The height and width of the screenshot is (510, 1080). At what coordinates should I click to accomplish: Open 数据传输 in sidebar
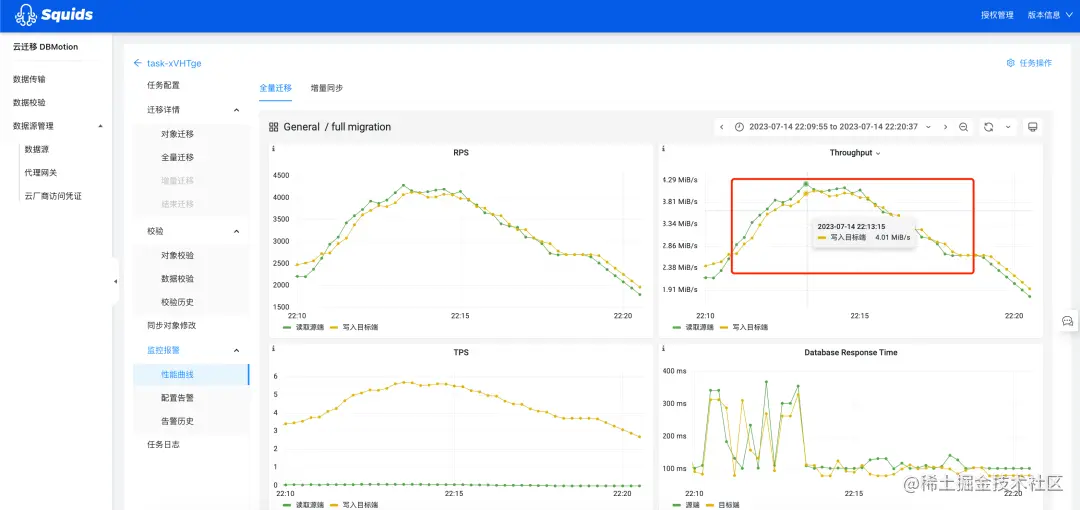pos(30,79)
